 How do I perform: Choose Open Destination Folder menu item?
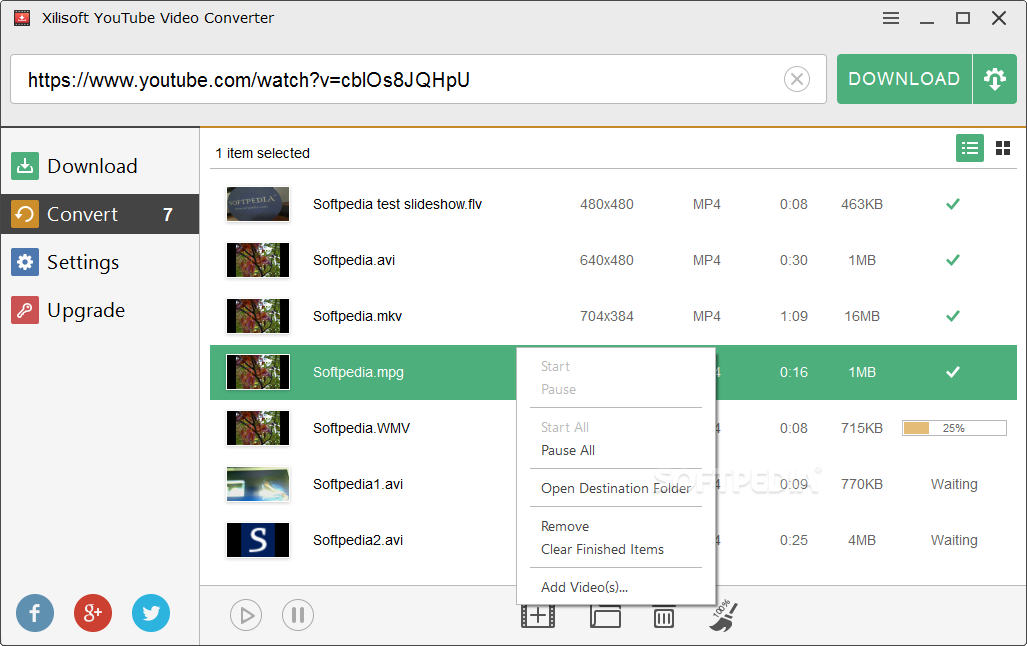point(616,489)
